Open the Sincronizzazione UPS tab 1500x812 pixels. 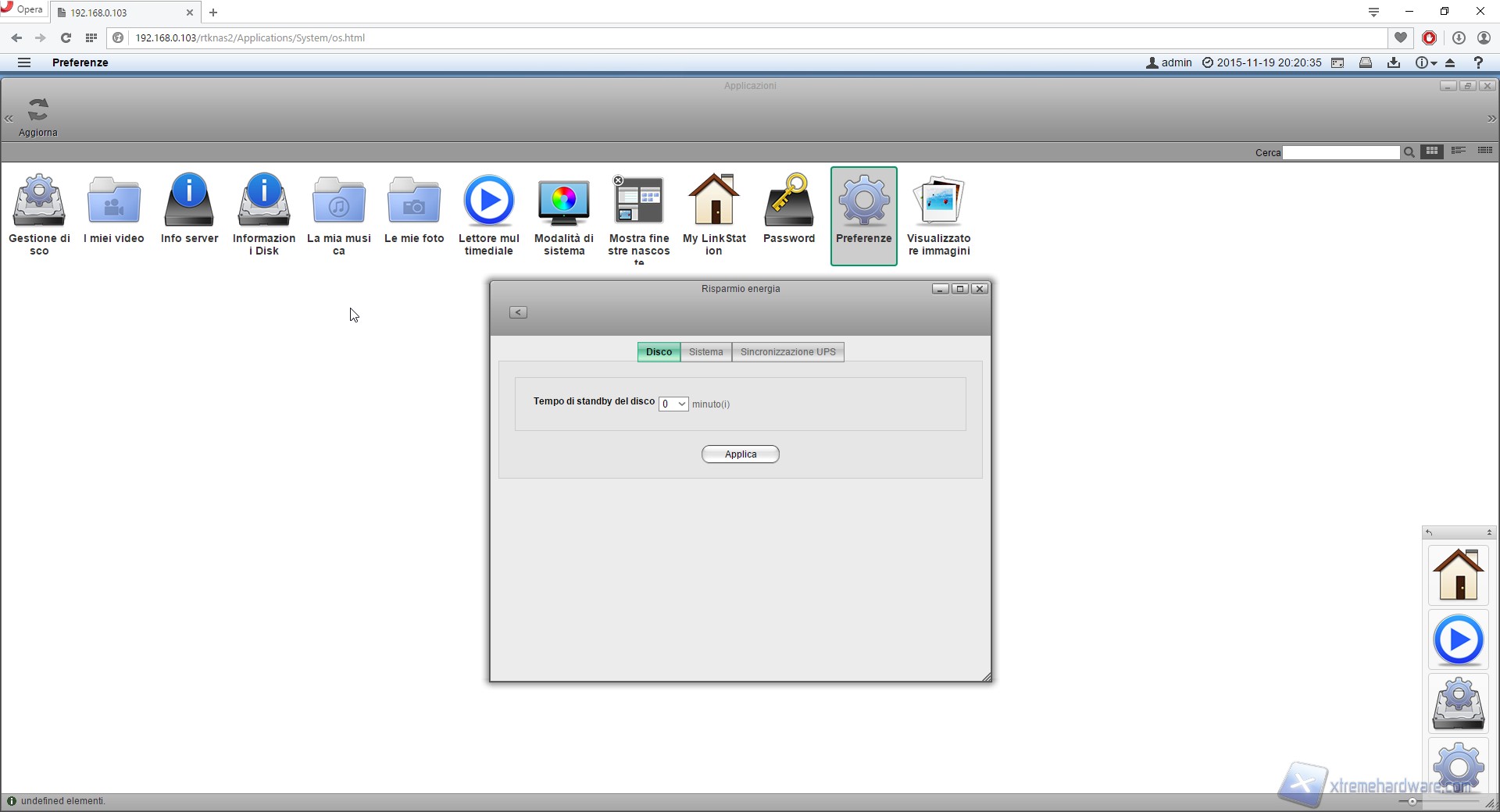[x=787, y=352]
